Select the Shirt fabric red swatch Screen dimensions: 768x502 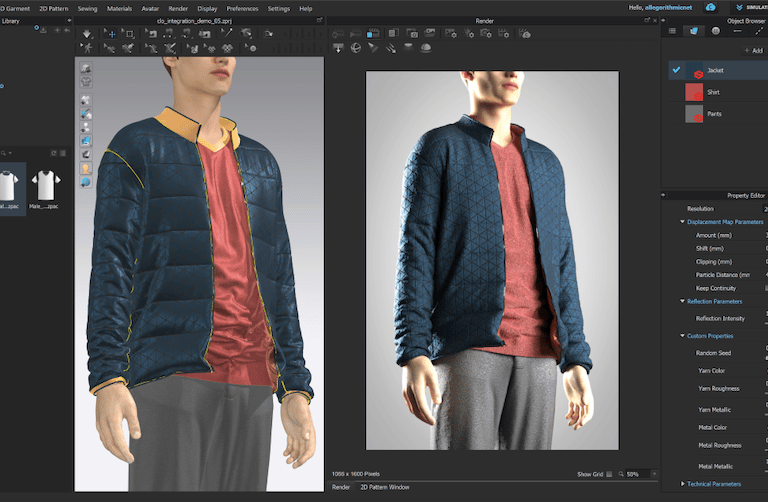click(x=692, y=92)
